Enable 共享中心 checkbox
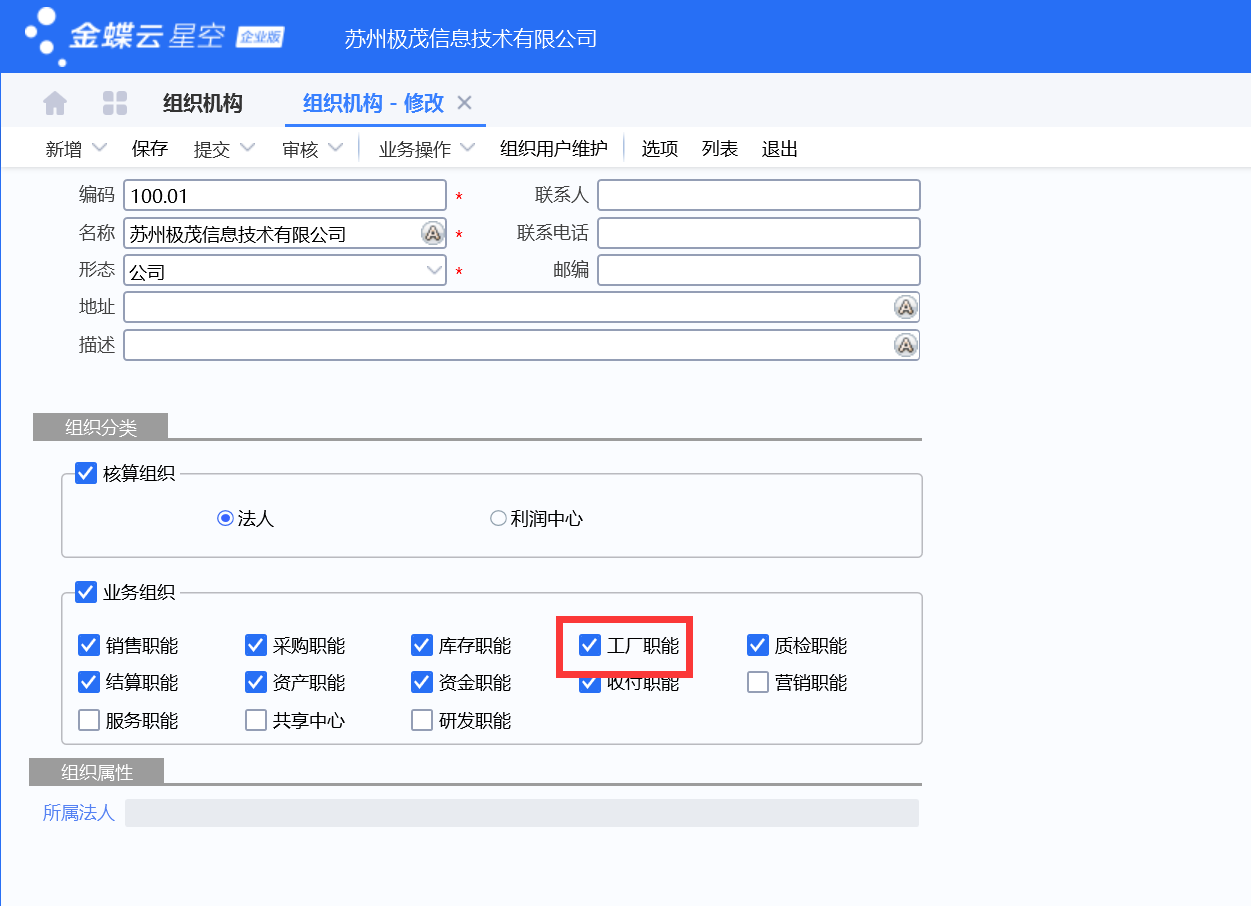Screen dimensions: 1251x906 click(256, 720)
